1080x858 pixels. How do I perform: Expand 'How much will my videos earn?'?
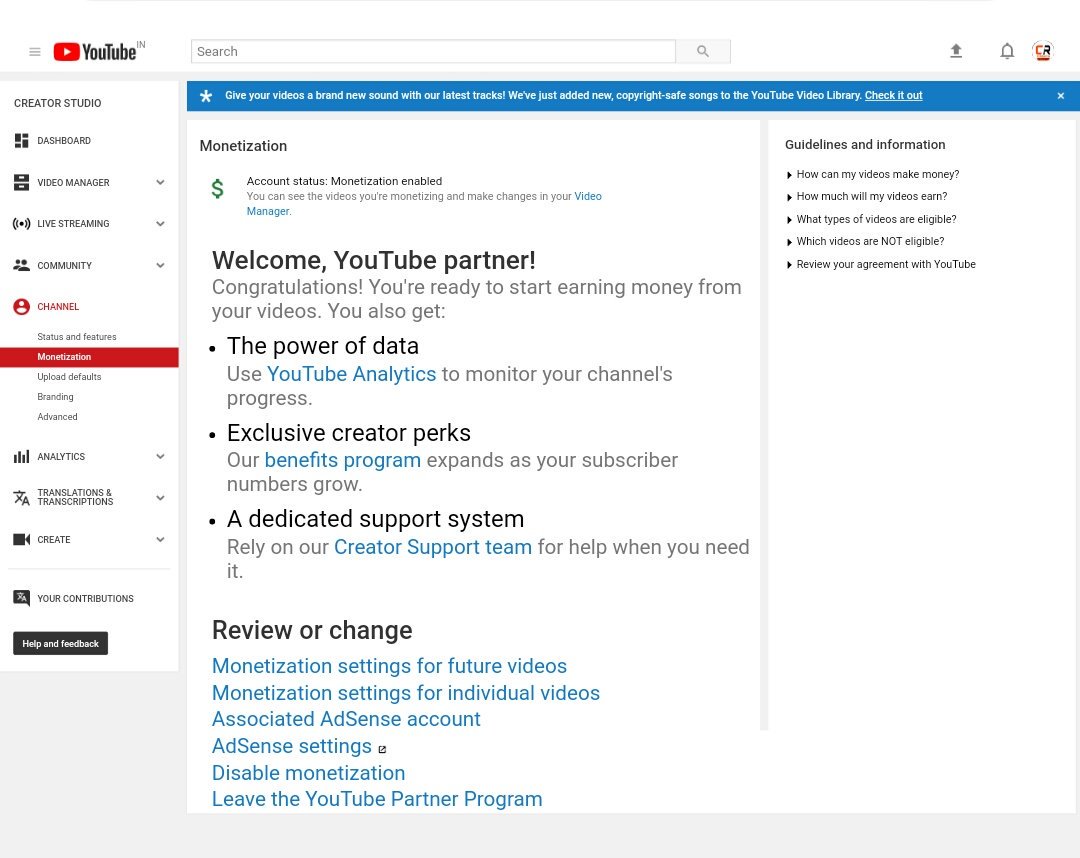tap(867, 196)
